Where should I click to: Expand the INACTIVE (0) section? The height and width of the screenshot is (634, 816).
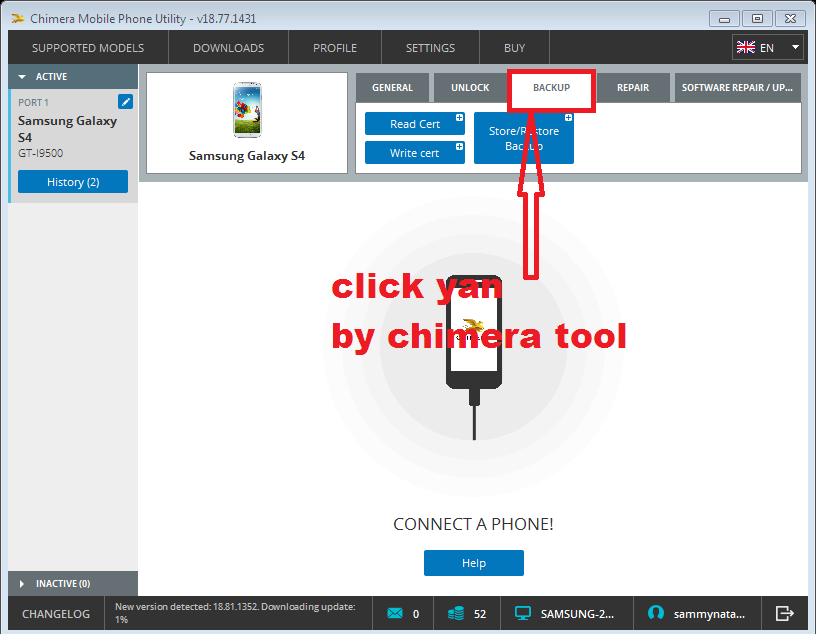pyautogui.click(x=22, y=584)
